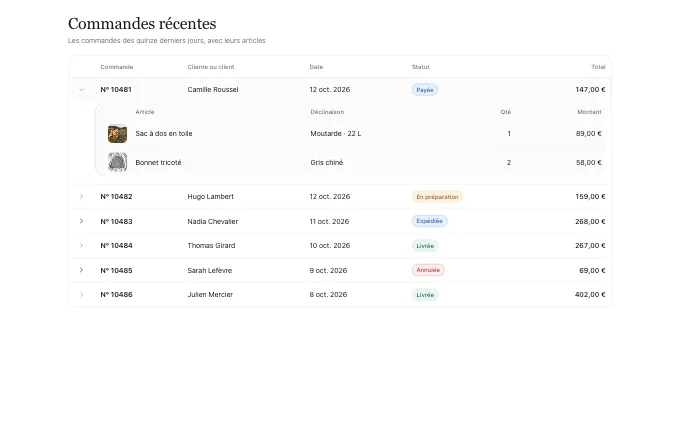Click order number N° 10483
The width and height of the screenshot is (680, 425).
(116, 221)
